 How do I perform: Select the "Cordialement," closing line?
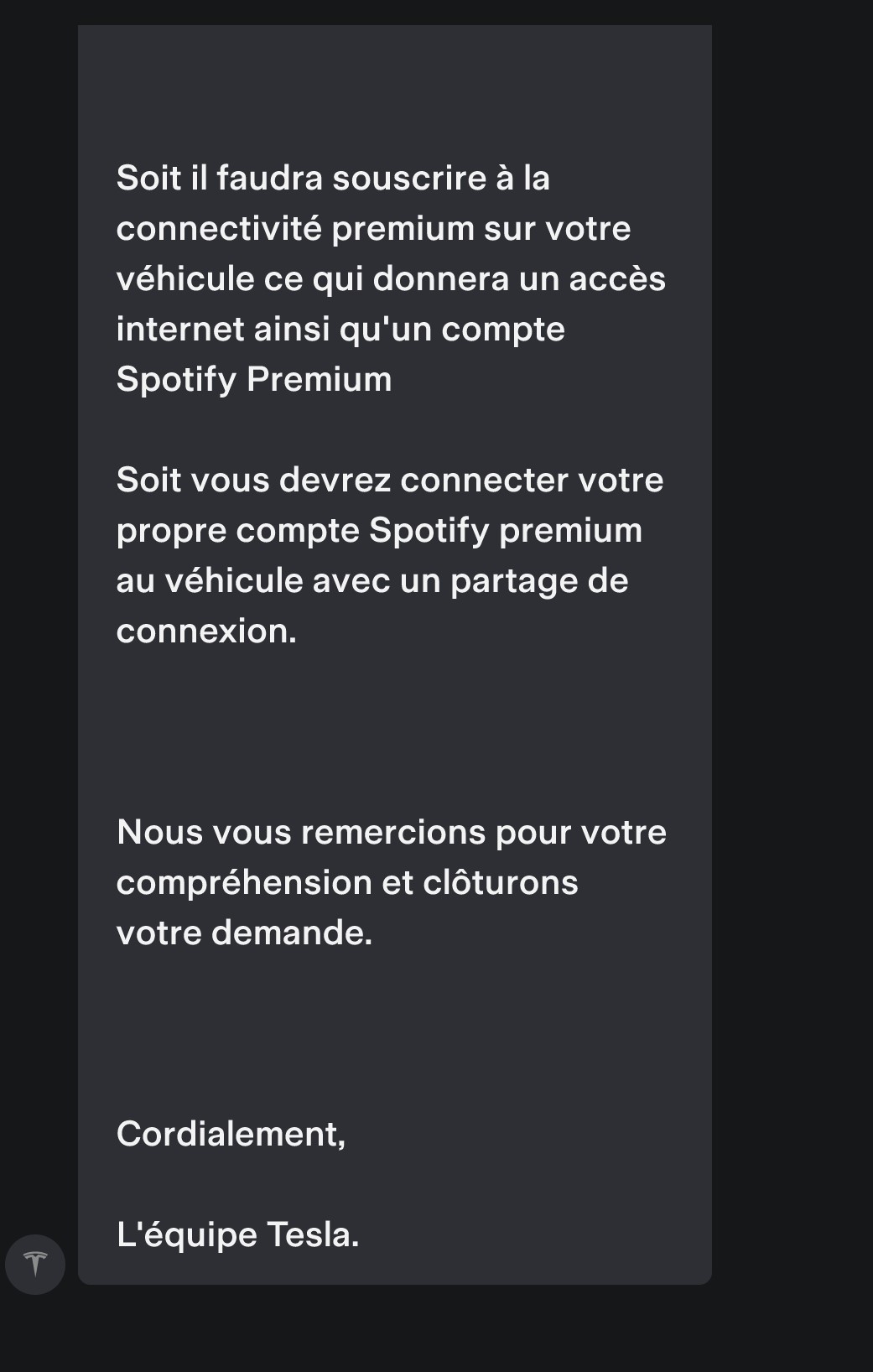[231, 1135]
